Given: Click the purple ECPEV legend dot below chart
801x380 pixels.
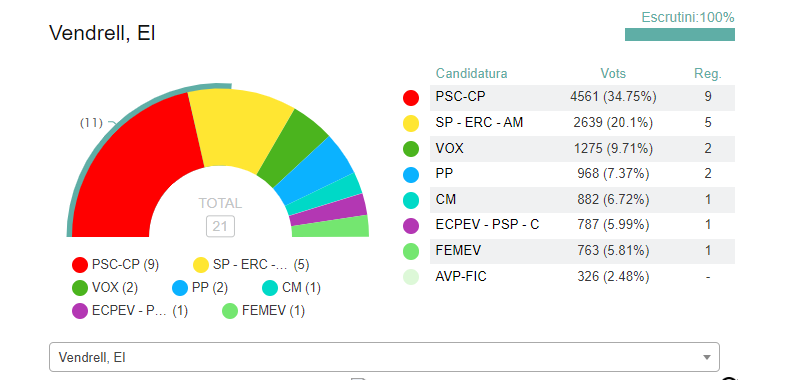Looking at the screenshot, I should coord(80,311).
